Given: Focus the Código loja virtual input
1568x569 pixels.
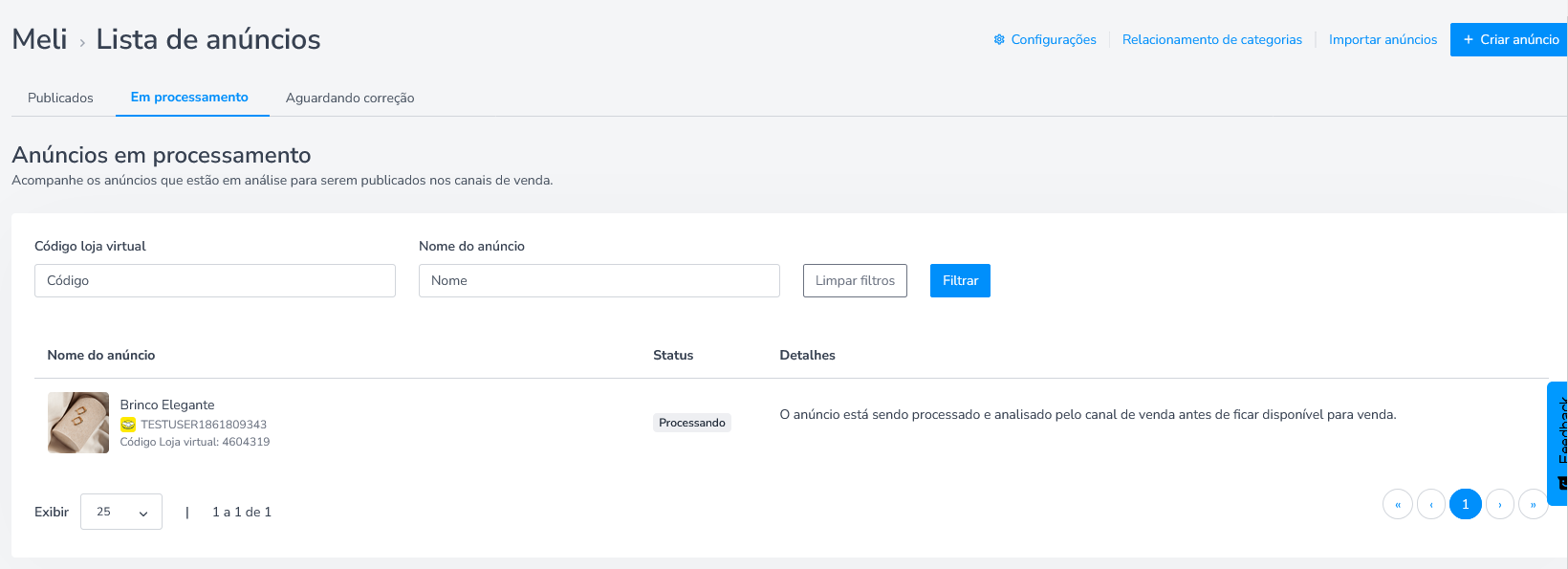Looking at the screenshot, I should [x=215, y=280].
